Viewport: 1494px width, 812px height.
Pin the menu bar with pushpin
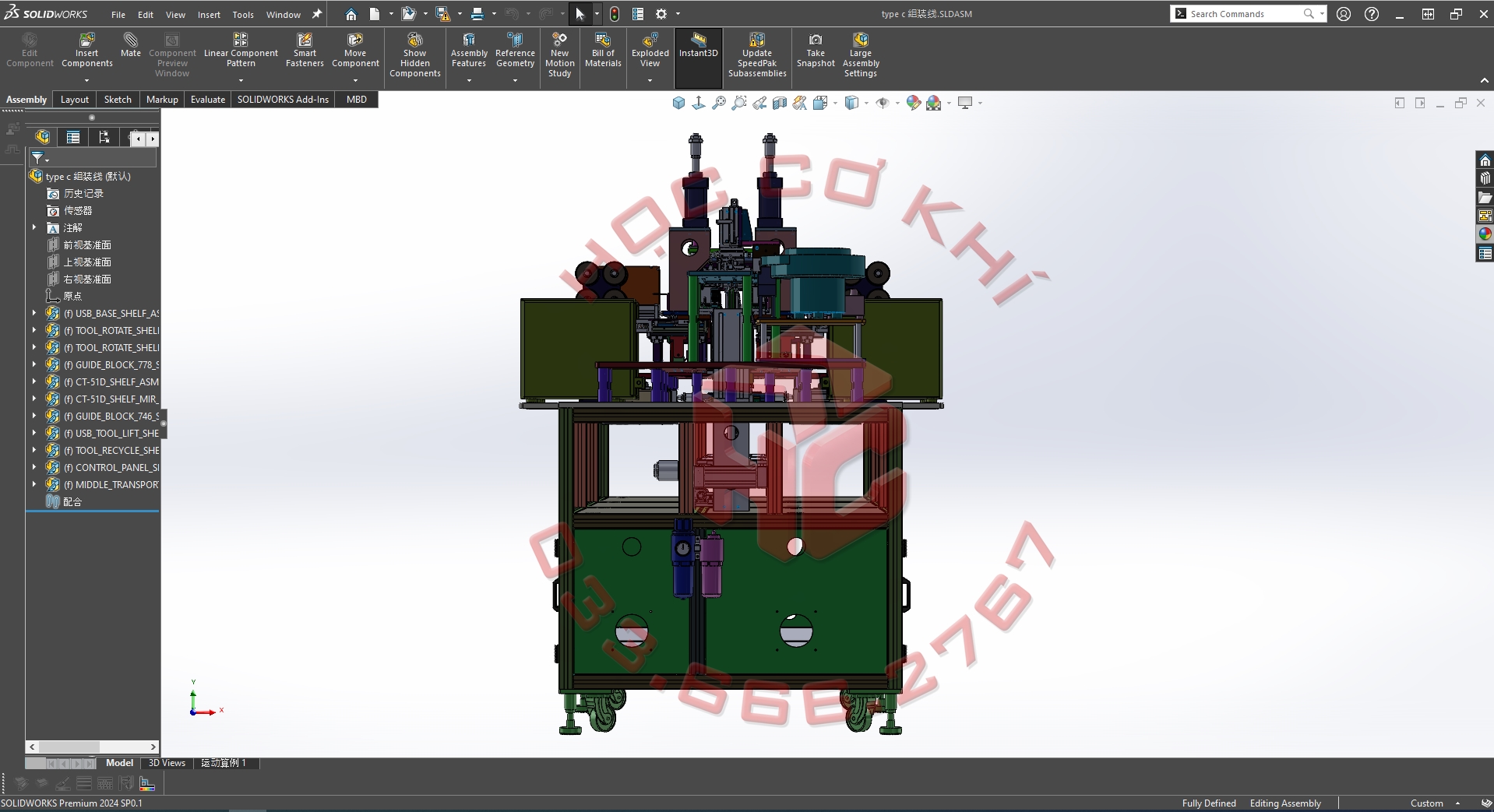point(317,14)
